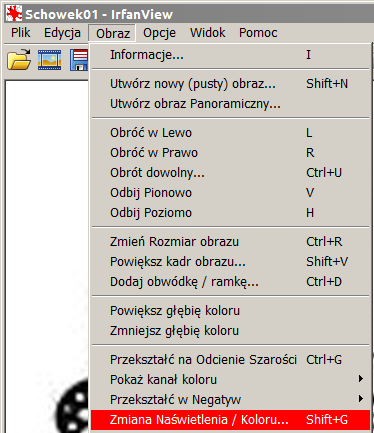Click highlighted Zmiana Naświetlenia / Koloru...
Image resolution: width=374 pixels, height=433 pixels.
click(231, 420)
